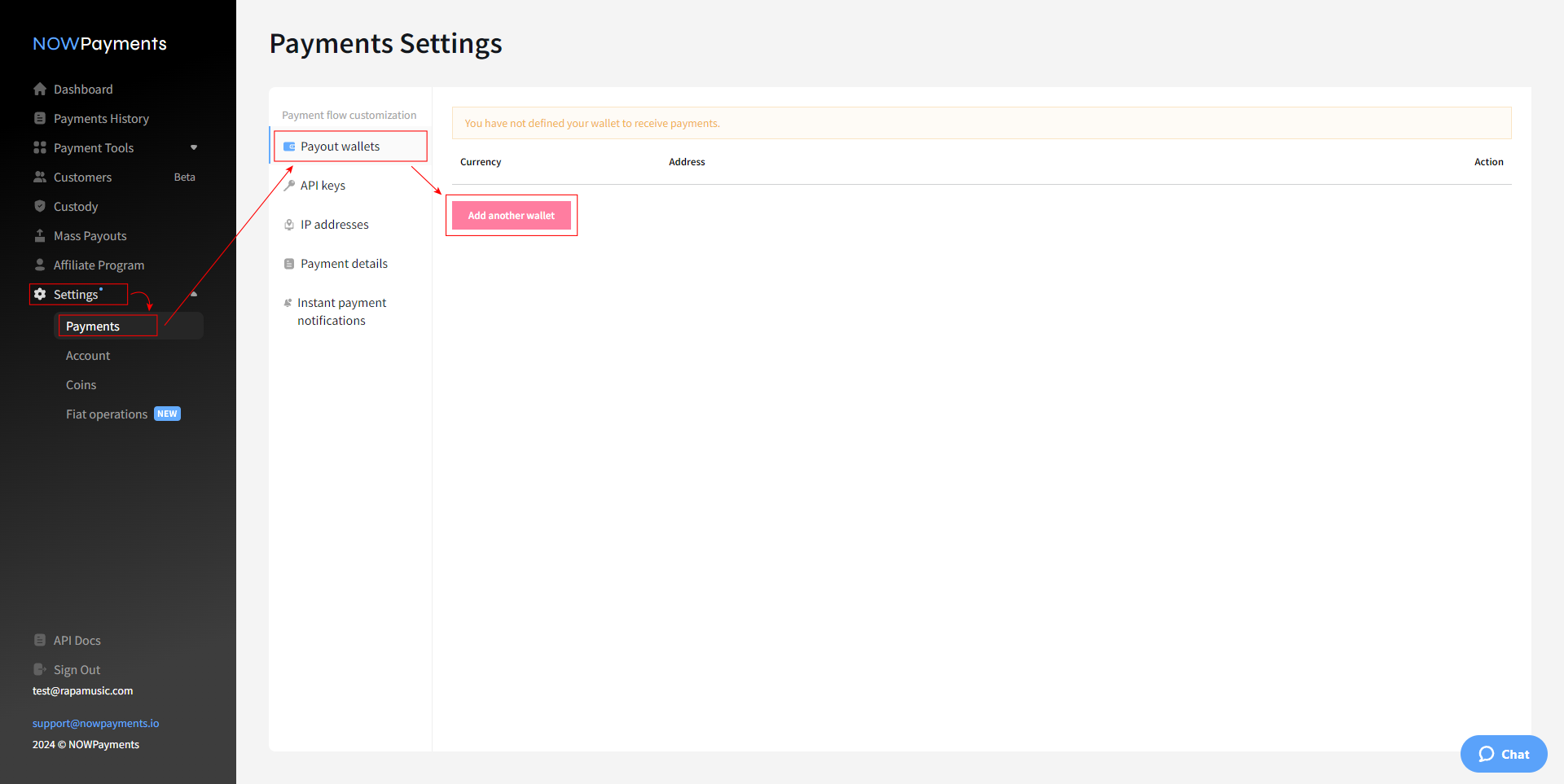This screenshot has height=784, width=1564.
Task: Expand the Payment Tools dropdown arrow
Action: coord(194,147)
